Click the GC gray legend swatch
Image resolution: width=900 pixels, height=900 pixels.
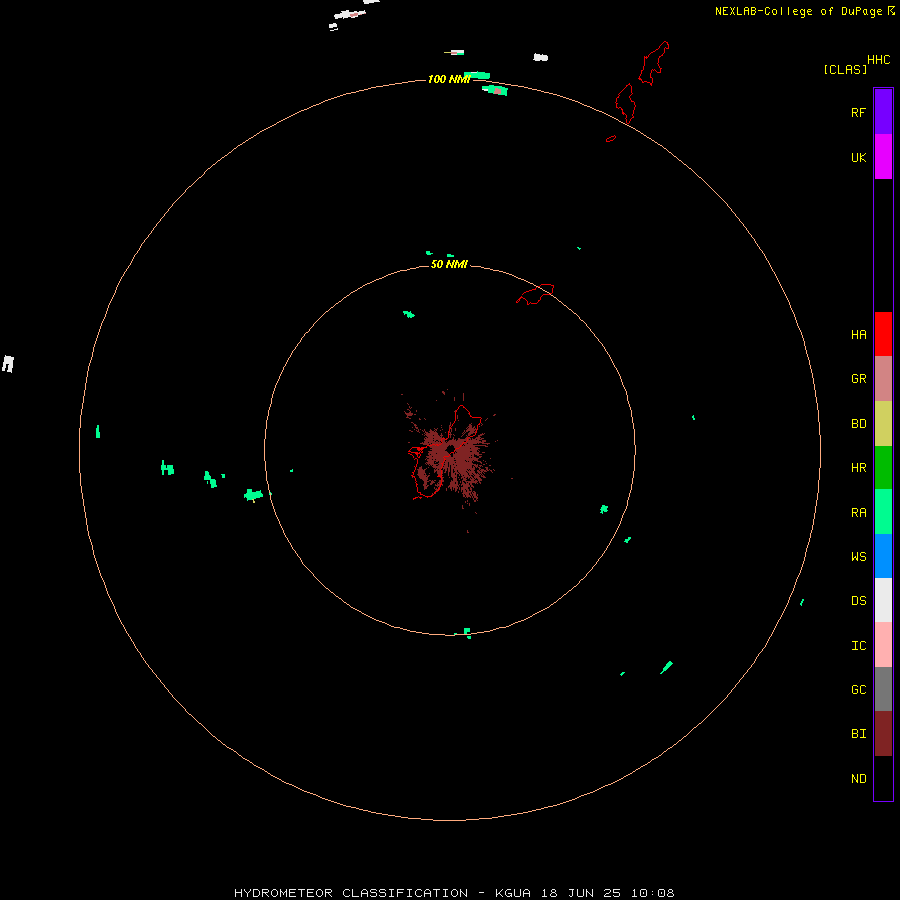point(883,689)
